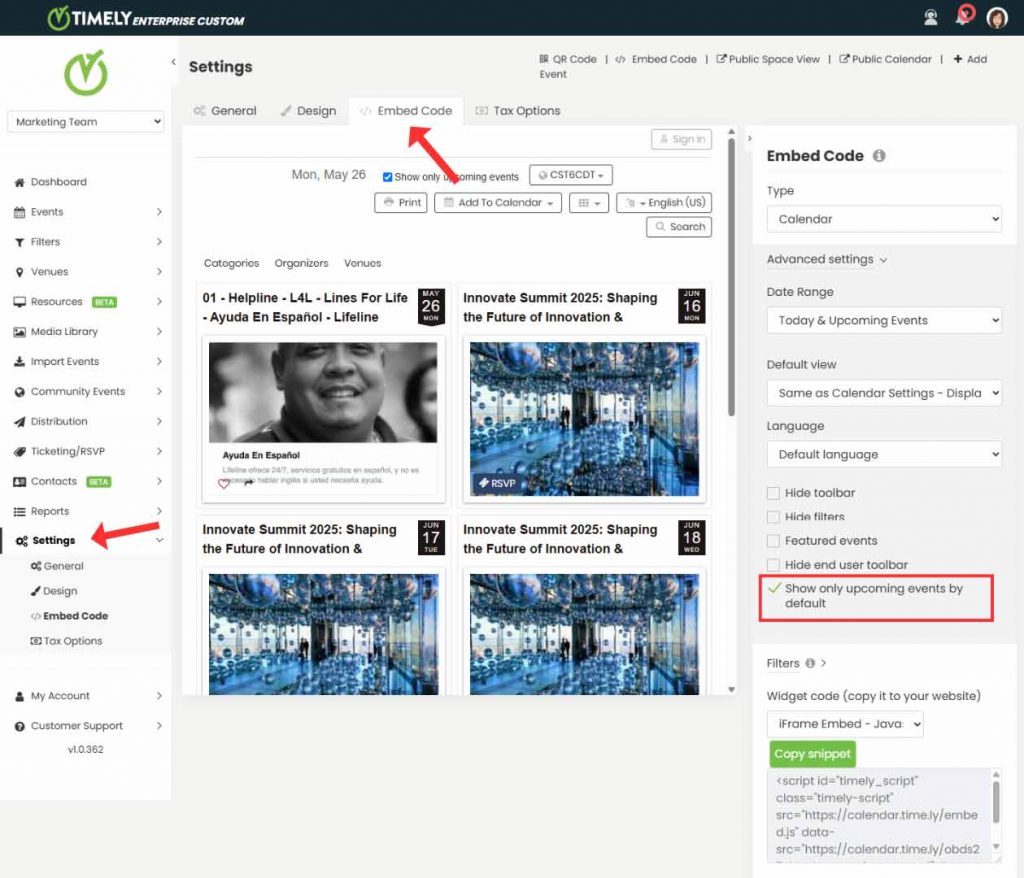Click the Media Library image icon

(20, 332)
